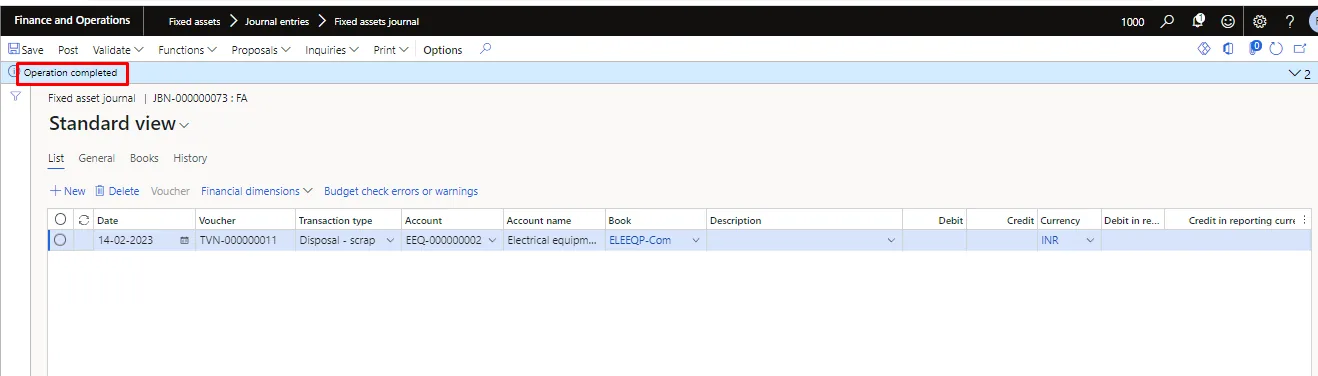
Task: Open the Standard view selector
Action: [x=119, y=124]
